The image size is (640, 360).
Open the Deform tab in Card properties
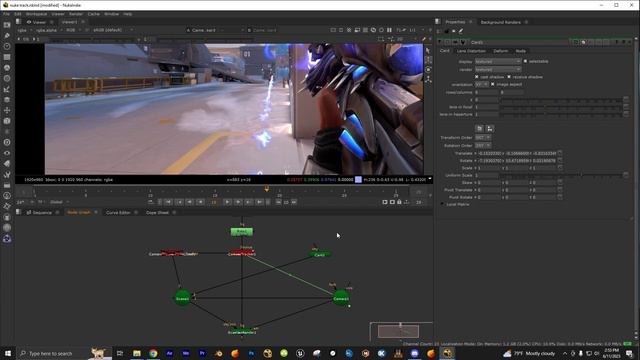point(500,51)
